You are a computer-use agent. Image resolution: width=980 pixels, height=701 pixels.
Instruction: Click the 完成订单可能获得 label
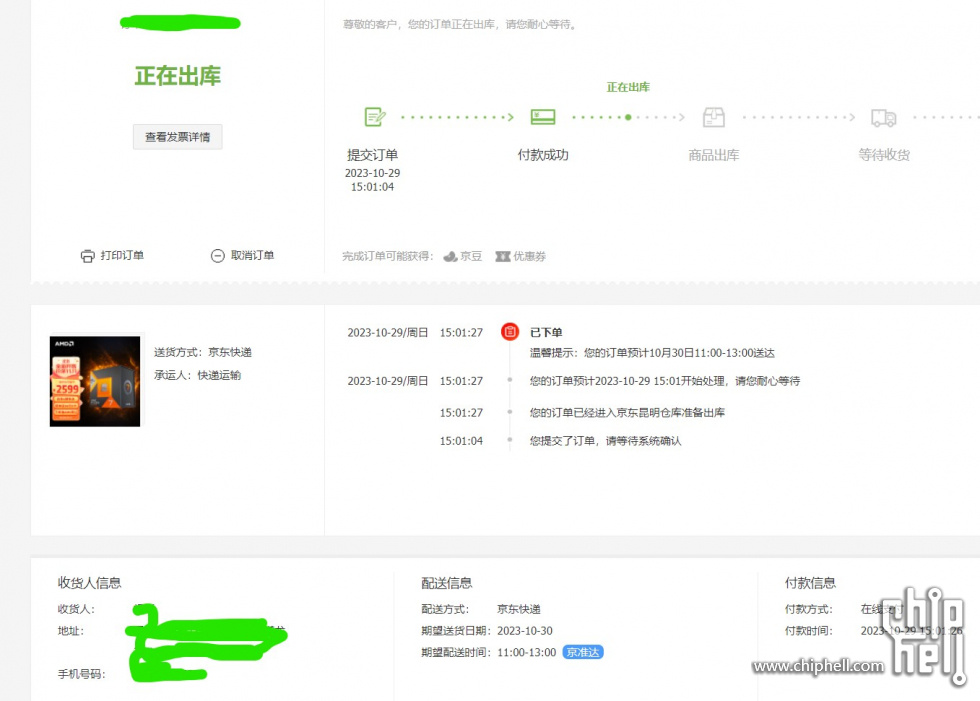388,256
